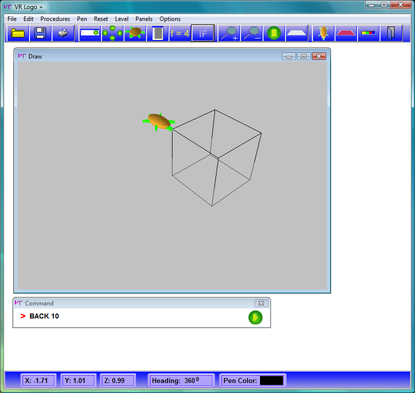The height and width of the screenshot is (393, 415).
Task: Maximize the Draw window
Action: click(x=304, y=56)
